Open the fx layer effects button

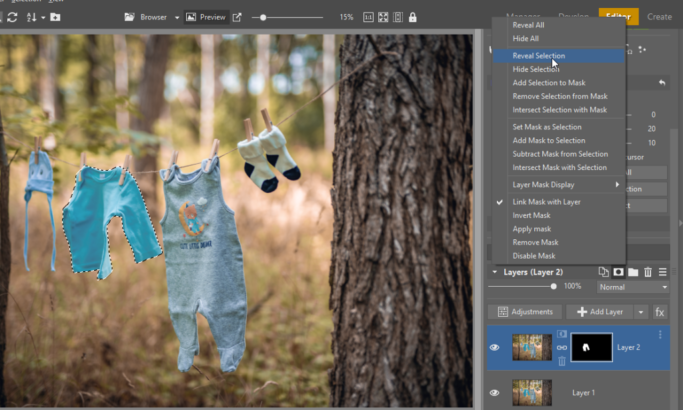tap(660, 312)
